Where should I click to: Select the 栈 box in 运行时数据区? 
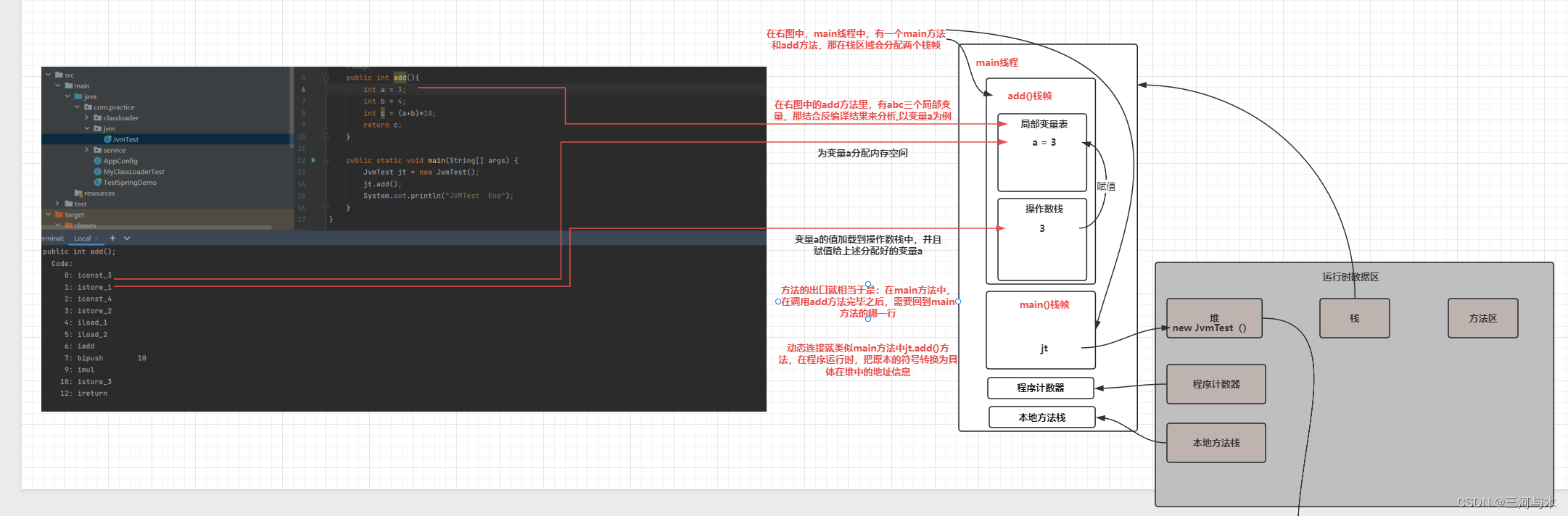click(1354, 318)
